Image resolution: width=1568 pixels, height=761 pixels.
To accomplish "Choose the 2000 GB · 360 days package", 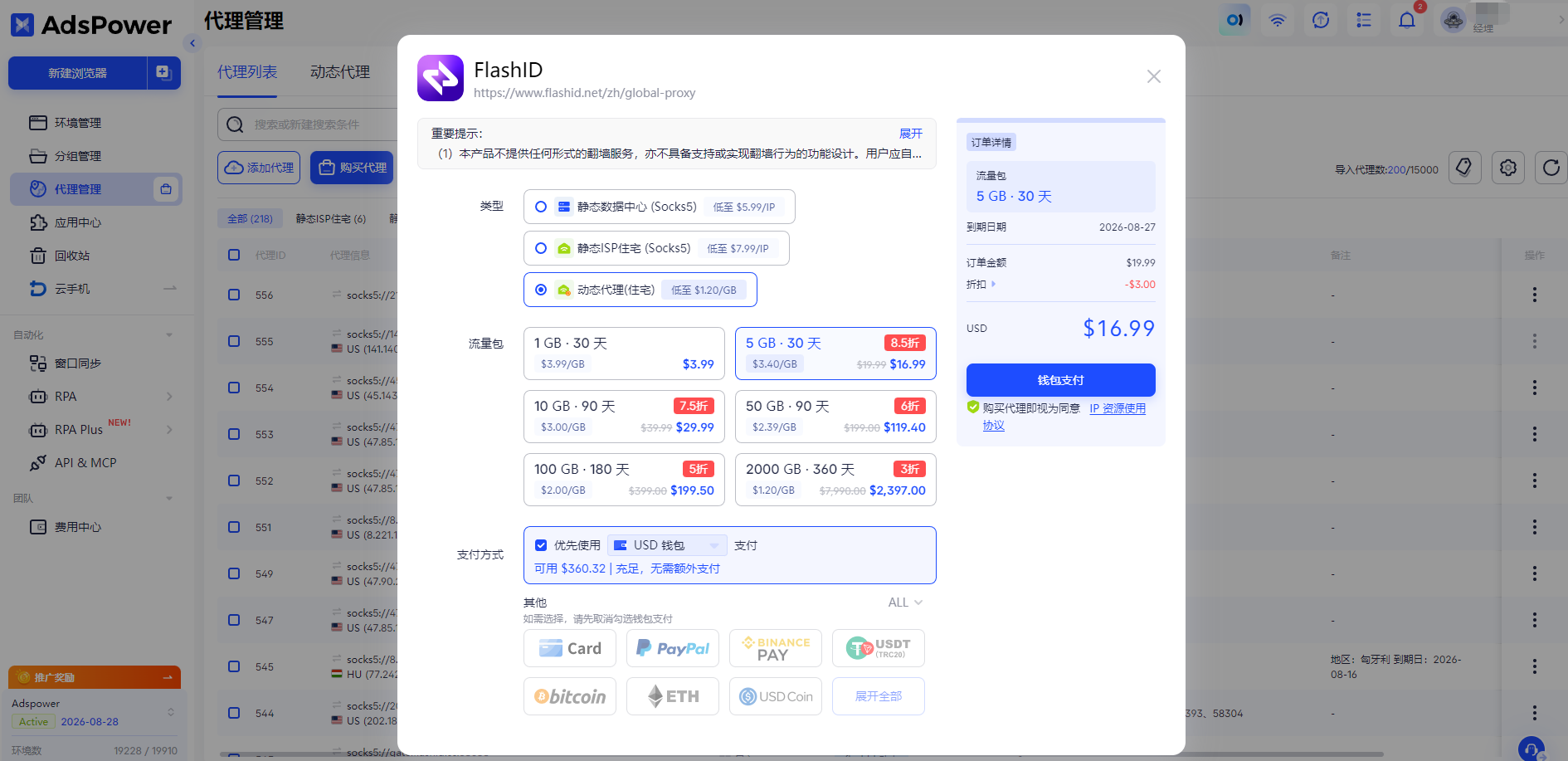I will 835,480.
